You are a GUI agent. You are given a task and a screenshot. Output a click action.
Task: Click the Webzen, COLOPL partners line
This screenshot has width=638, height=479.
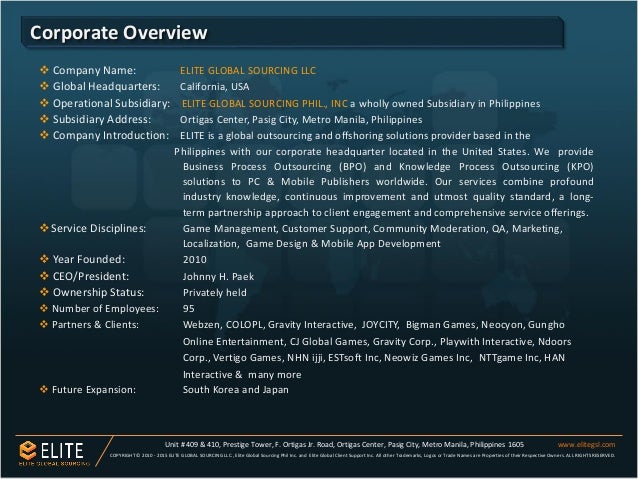[x=374, y=325]
